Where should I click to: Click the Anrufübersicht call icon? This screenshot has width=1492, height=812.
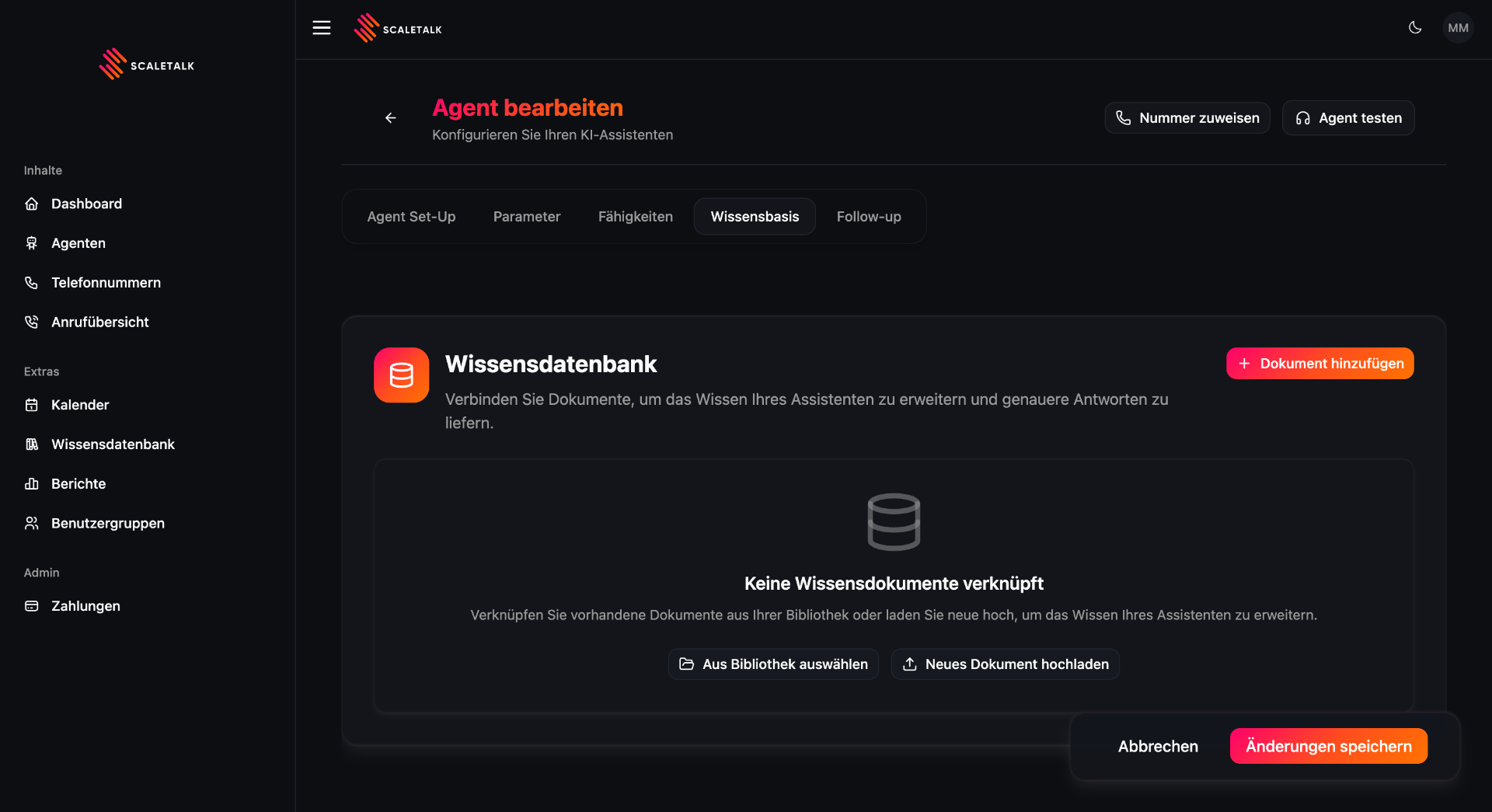(32, 322)
